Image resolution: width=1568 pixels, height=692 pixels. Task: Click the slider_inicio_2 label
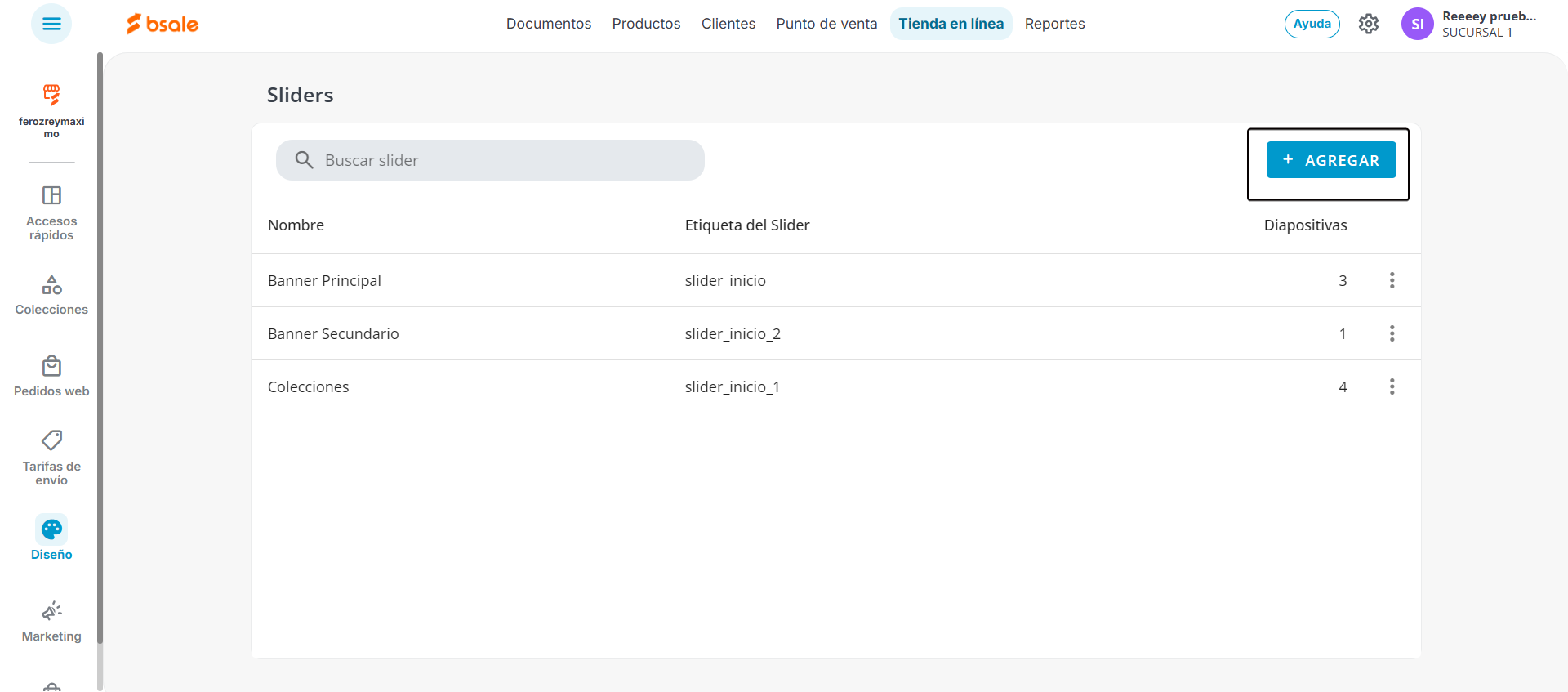pos(733,333)
